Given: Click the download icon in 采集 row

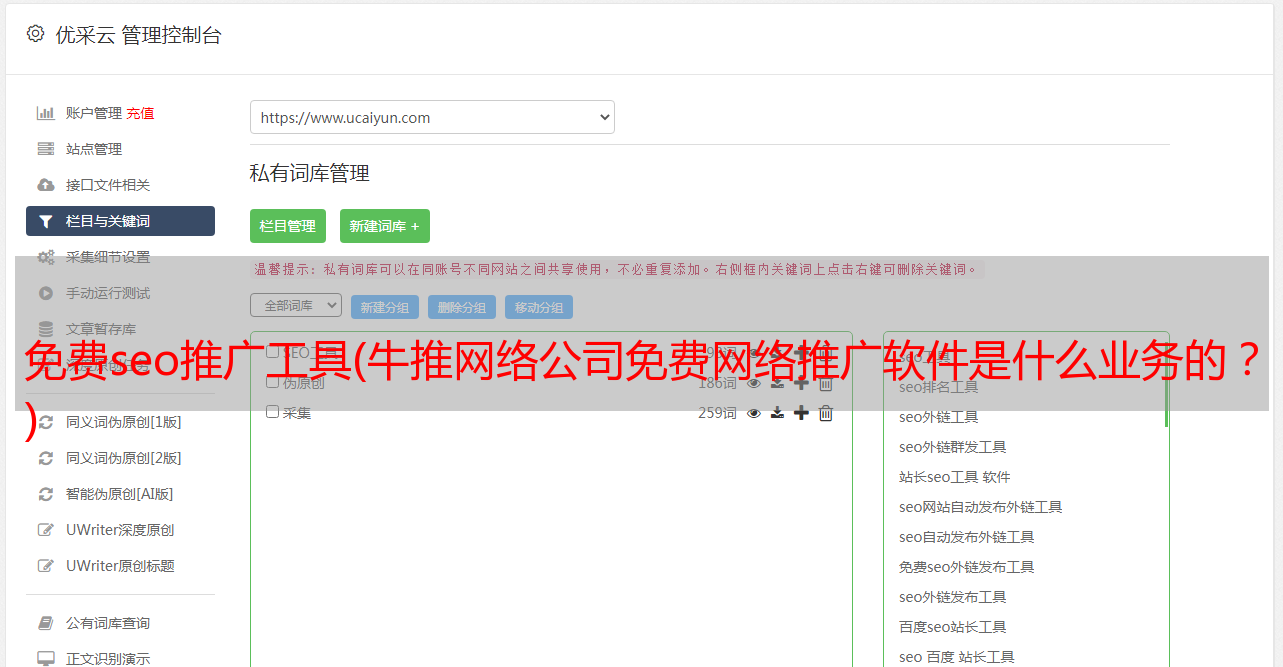Looking at the screenshot, I should click(777, 413).
